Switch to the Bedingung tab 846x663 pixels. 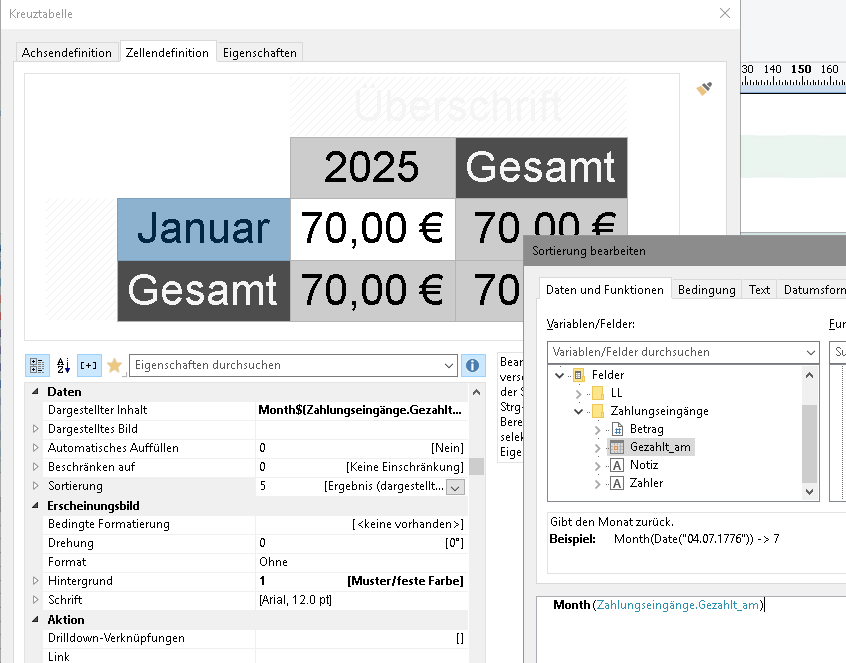[x=707, y=290]
